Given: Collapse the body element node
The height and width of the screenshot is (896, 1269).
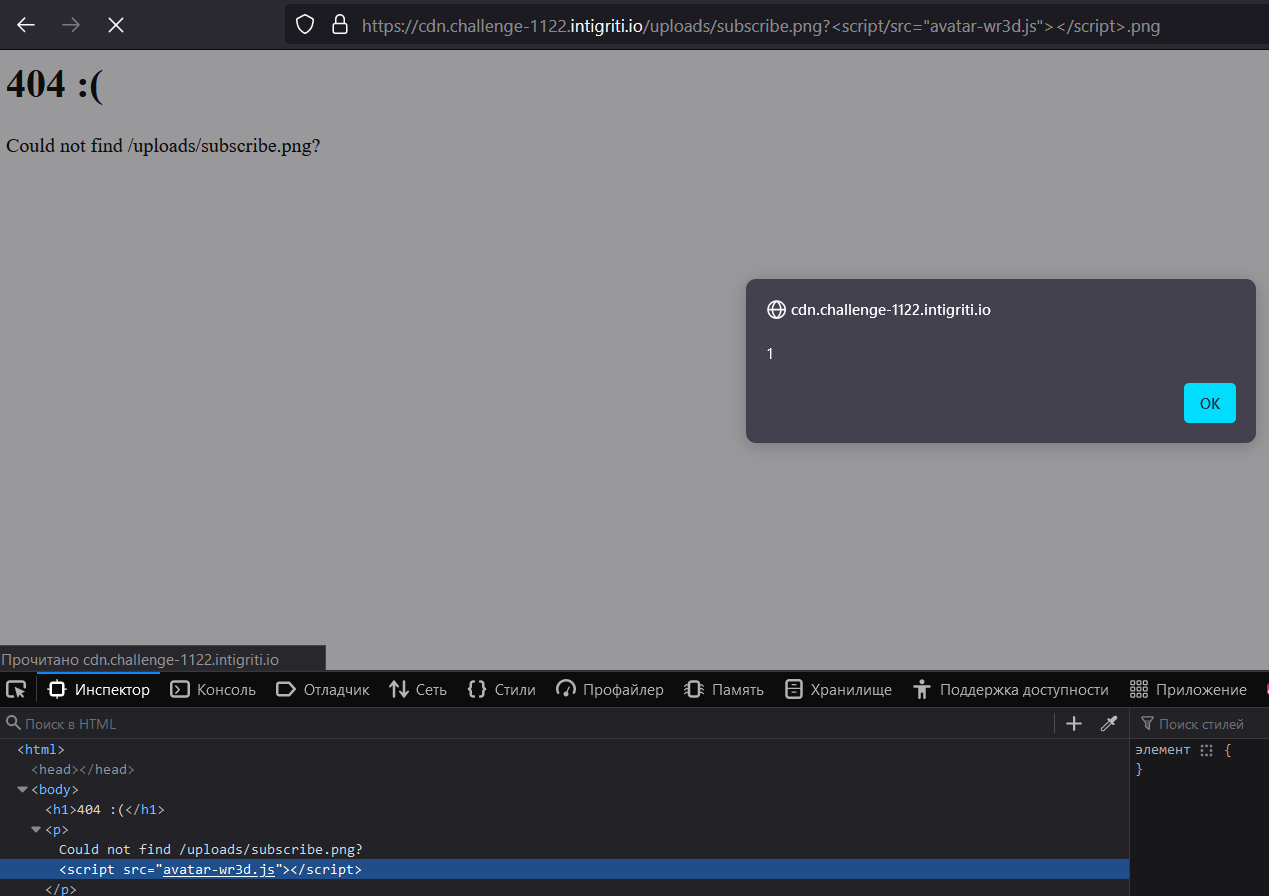Looking at the screenshot, I should coord(22,790).
